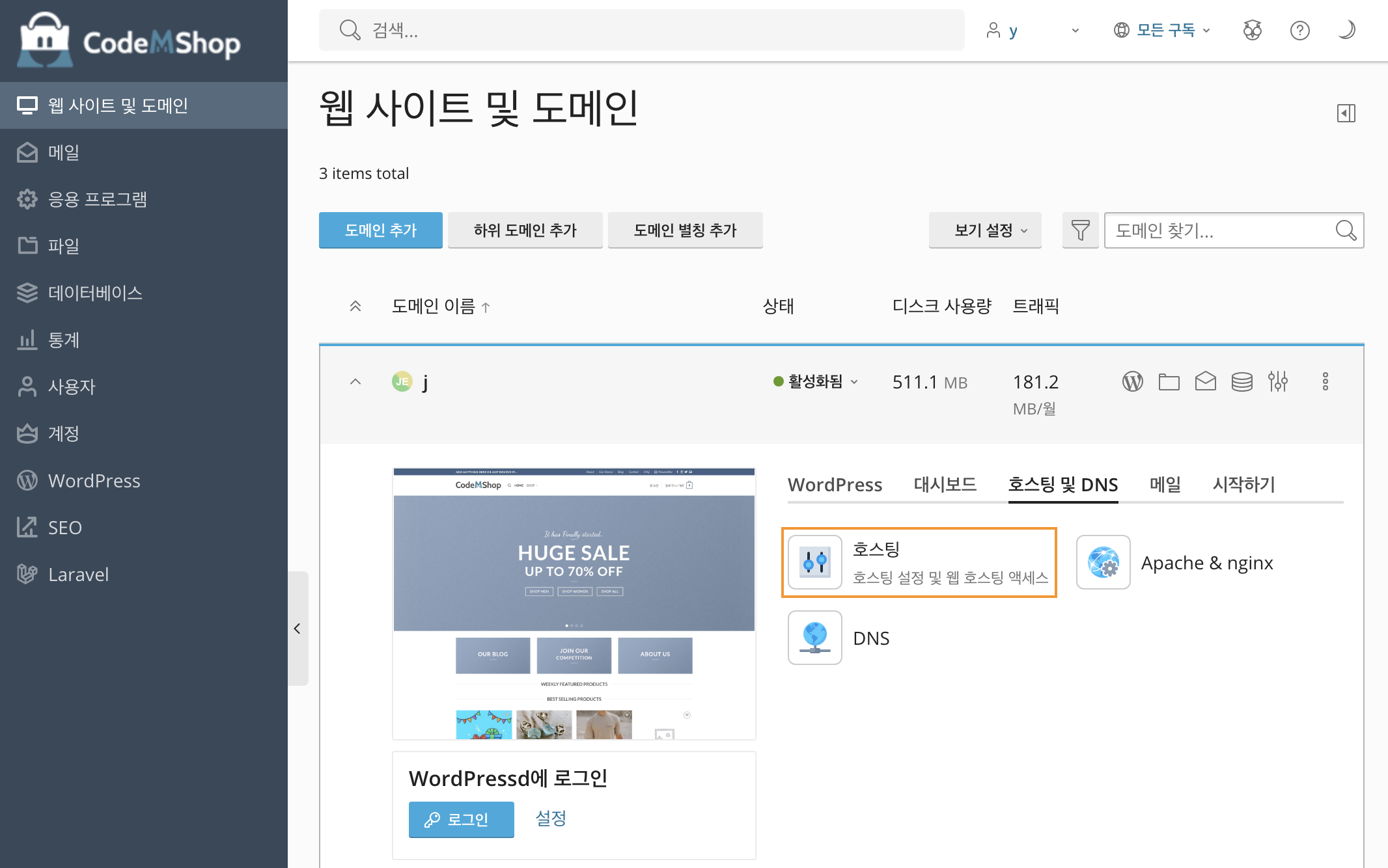Screen dimensions: 1388x868
Task: Click the 설정 link beside login button
Action: pos(550,819)
